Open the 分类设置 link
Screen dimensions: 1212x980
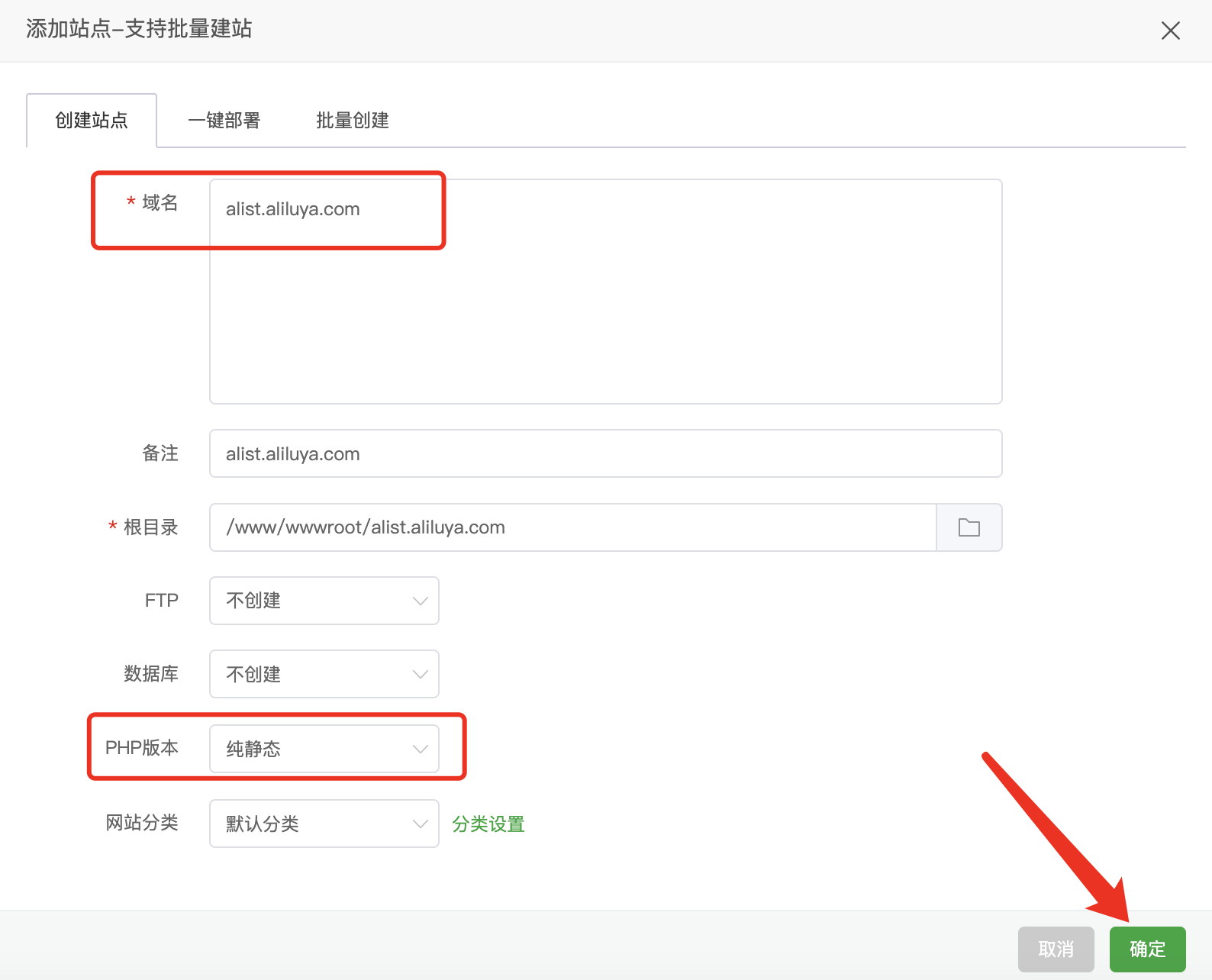[488, 824]
